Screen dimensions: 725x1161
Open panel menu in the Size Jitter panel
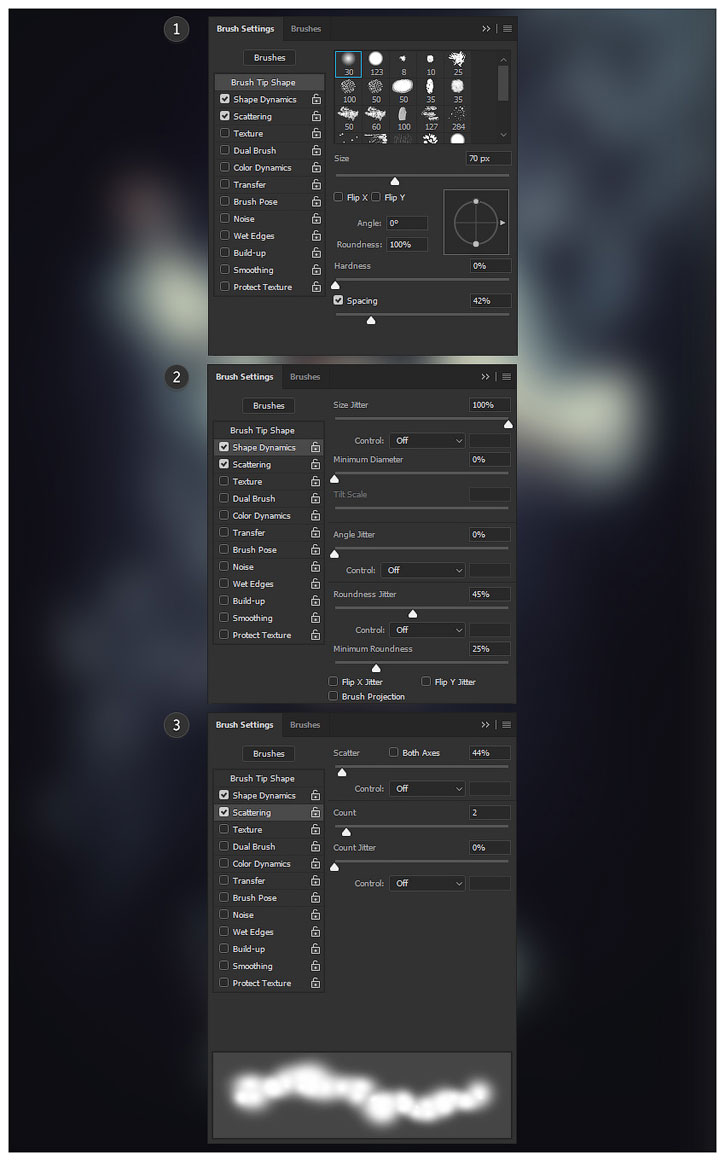point(507,377)
